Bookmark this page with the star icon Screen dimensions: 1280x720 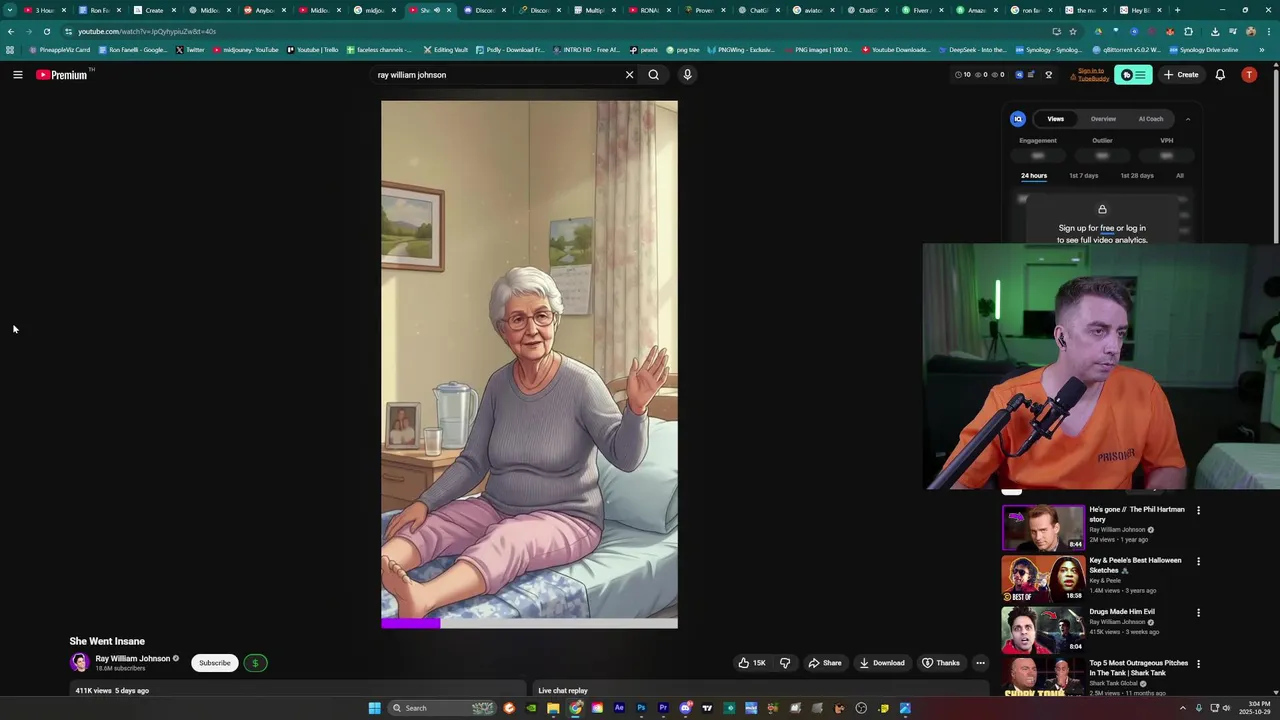click(x=1072, y=31)
